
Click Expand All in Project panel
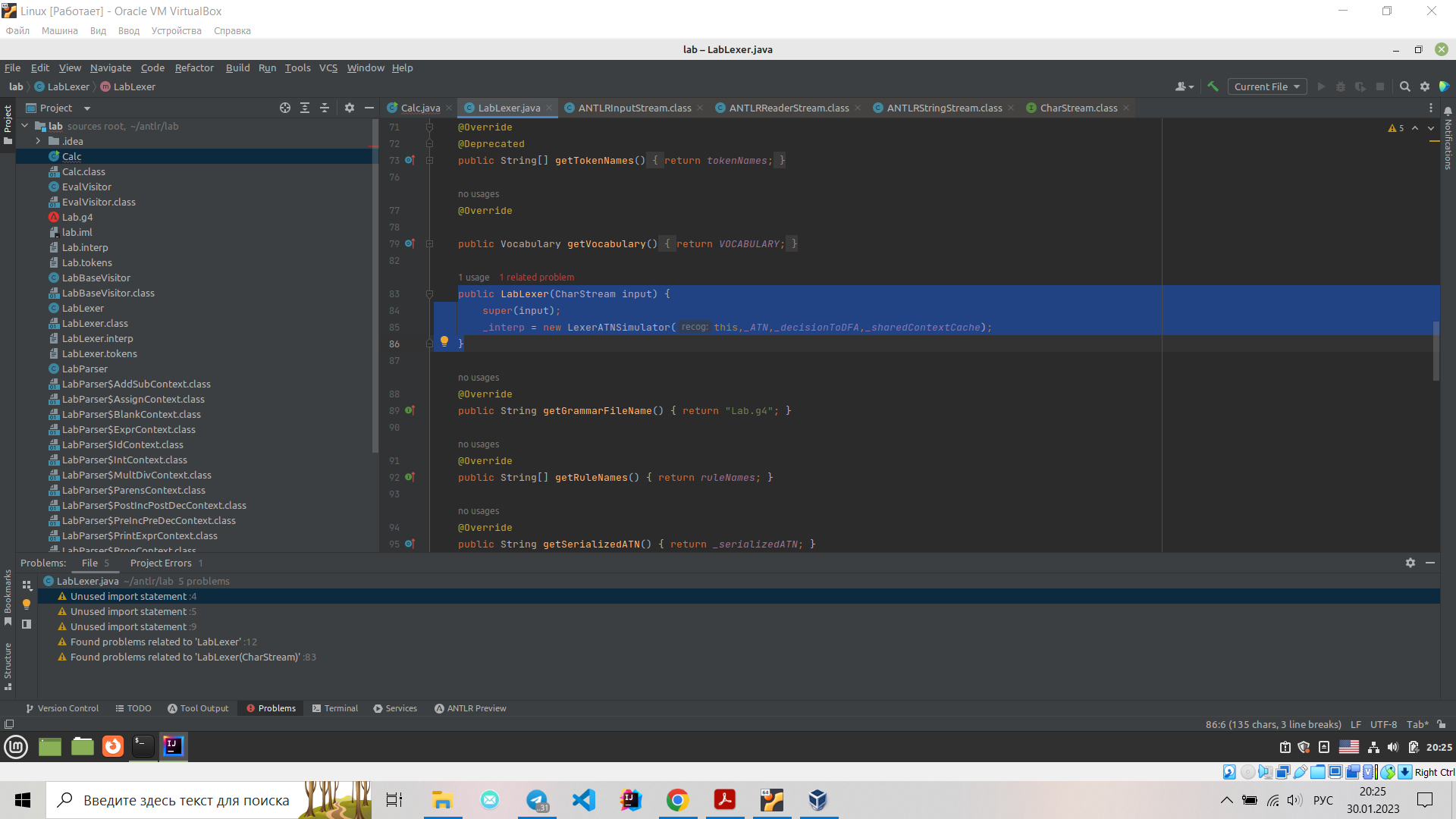click(305, 108)
